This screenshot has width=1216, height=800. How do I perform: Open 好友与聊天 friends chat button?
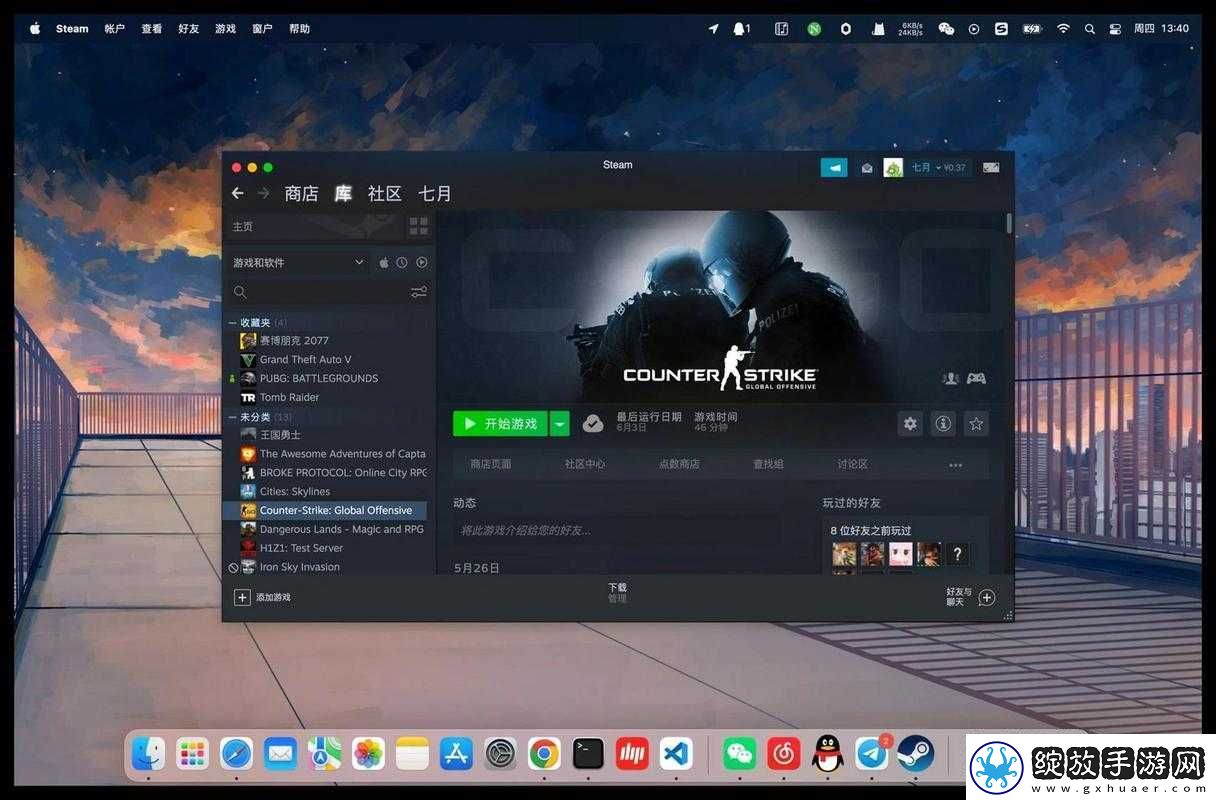tap(971, 597)
